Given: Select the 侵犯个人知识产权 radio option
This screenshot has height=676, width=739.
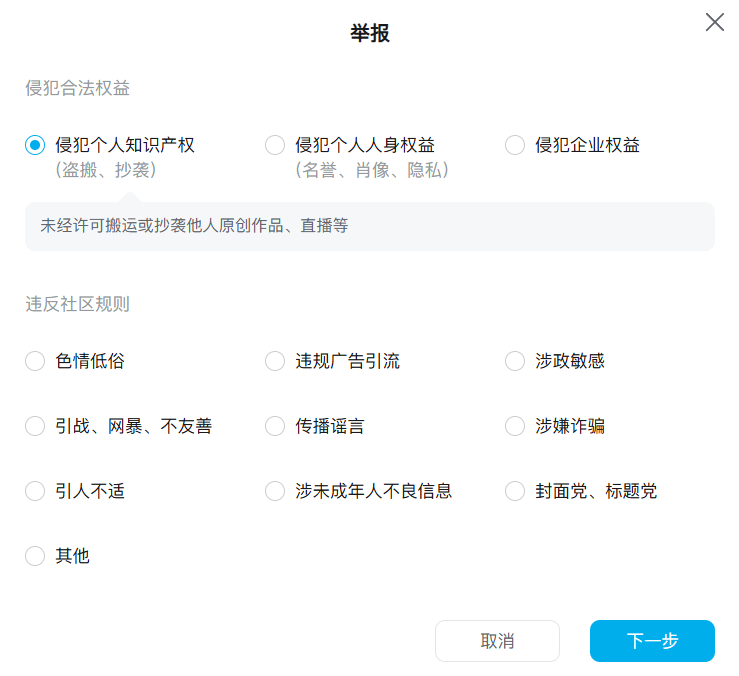Looking at the screenshot, I should coord(35,145).
